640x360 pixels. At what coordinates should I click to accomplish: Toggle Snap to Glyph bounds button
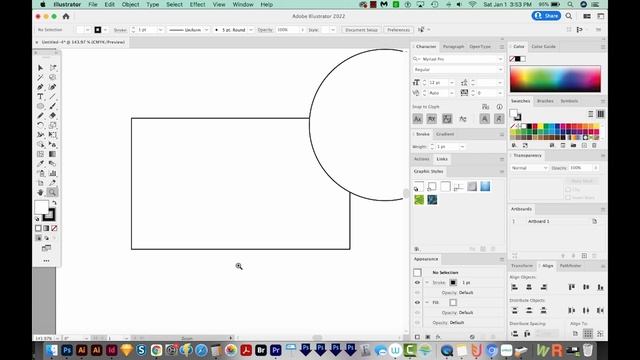coord(447,119)
